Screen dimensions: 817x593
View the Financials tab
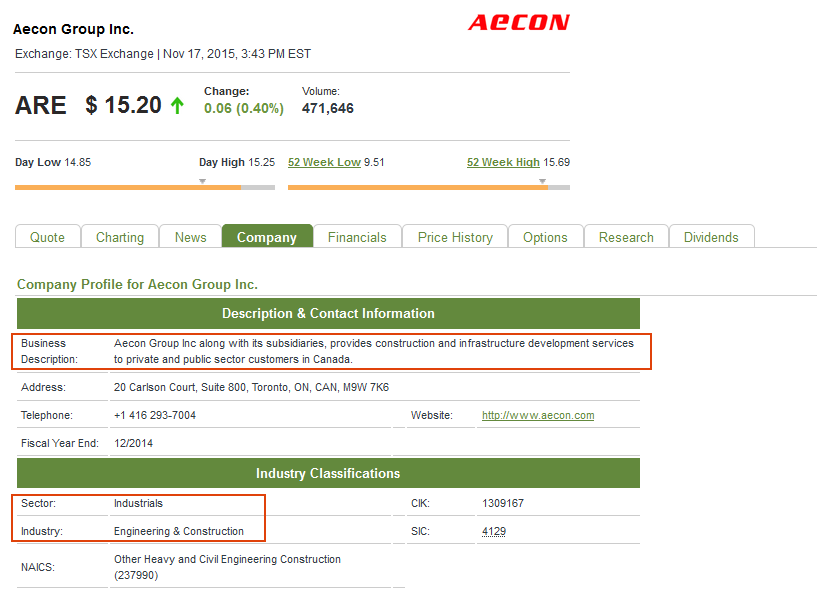(357, 237)
